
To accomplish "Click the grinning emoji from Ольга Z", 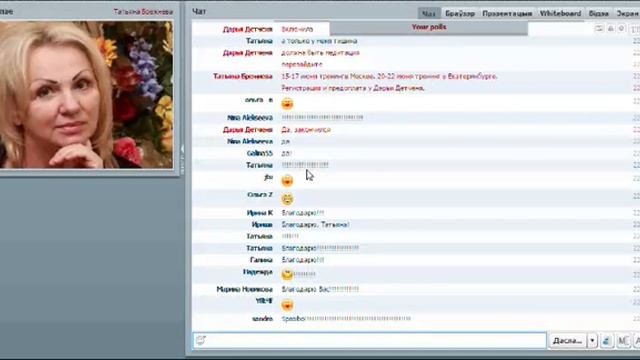I will tap(287, 199).
